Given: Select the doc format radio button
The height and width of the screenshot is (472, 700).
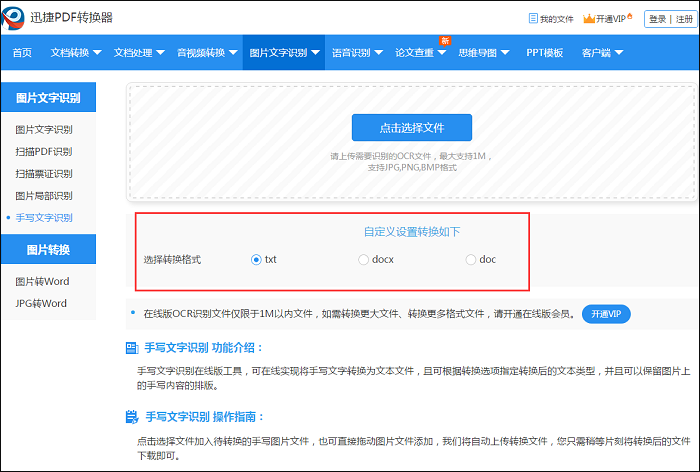Looking at the screenshot, I should [x=471, y=260].
